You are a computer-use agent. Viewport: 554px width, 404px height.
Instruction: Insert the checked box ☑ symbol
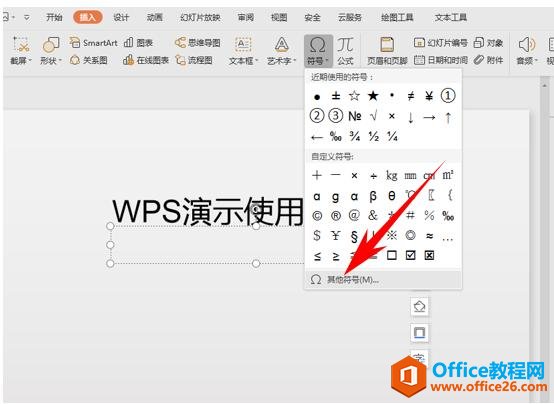pyautogui.click(x=410, y=255)
